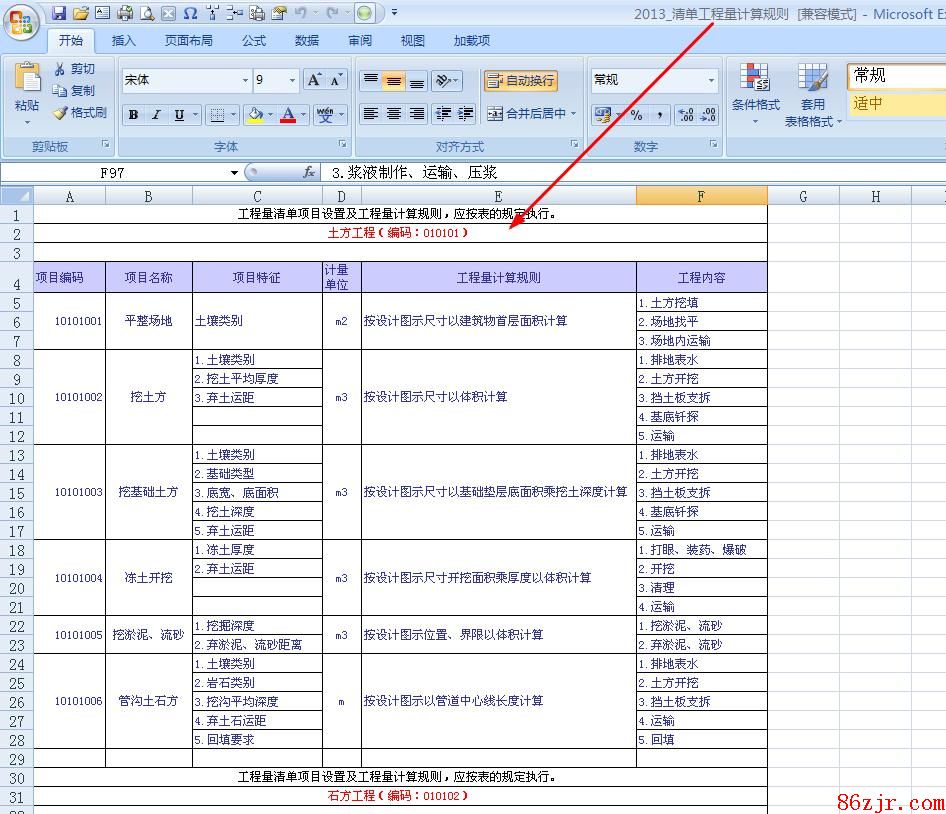
Task: Toggle the Wrap Text (自动换行) button
Action: point(520,81)
